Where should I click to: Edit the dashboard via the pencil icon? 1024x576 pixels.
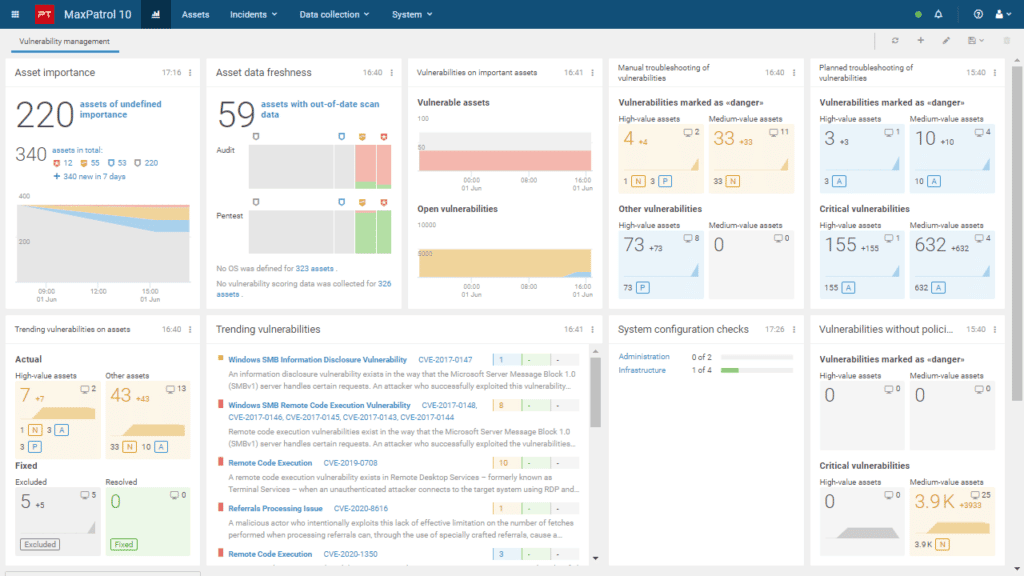pyautogui.click(x=947, y=40)
